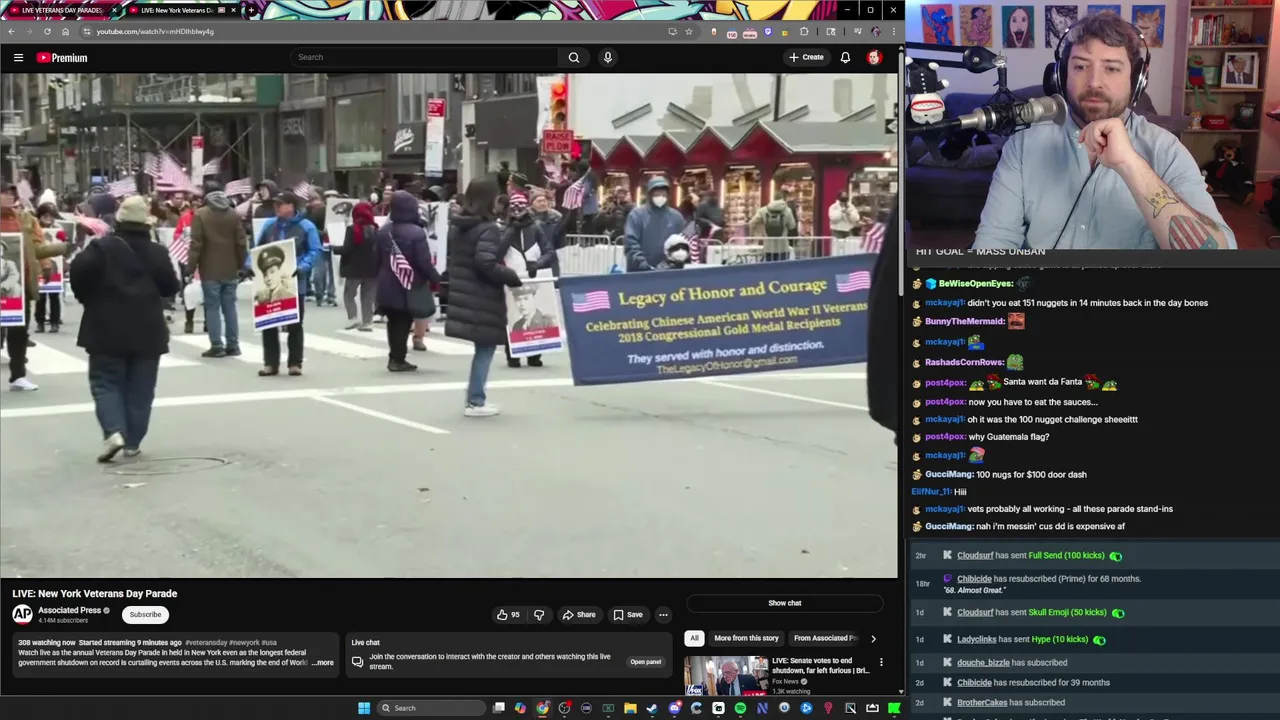The width and height of the screenshot is (1280, 720).
Task: Open the Create dropdown button
Action: [x=806, y=57]
